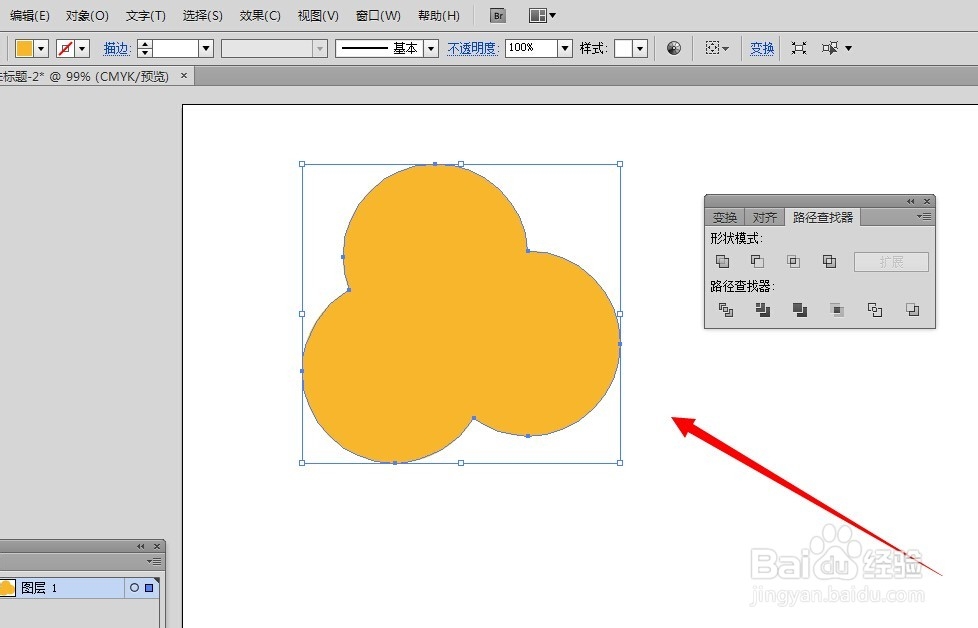Click the Outline pathfinder icon
Viewport: 978px width, 628px height.
[874, 309]
